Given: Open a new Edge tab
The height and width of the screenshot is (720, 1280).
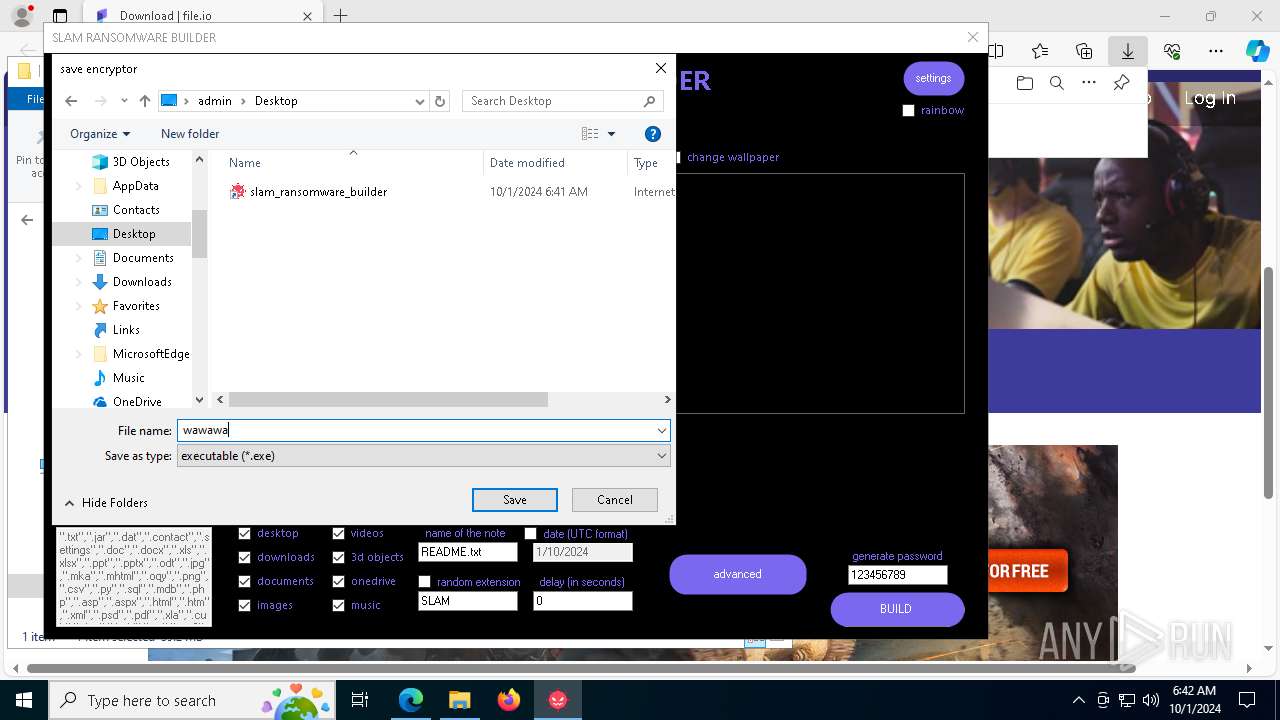Looking at the screenshot, I should pos(340,16).
